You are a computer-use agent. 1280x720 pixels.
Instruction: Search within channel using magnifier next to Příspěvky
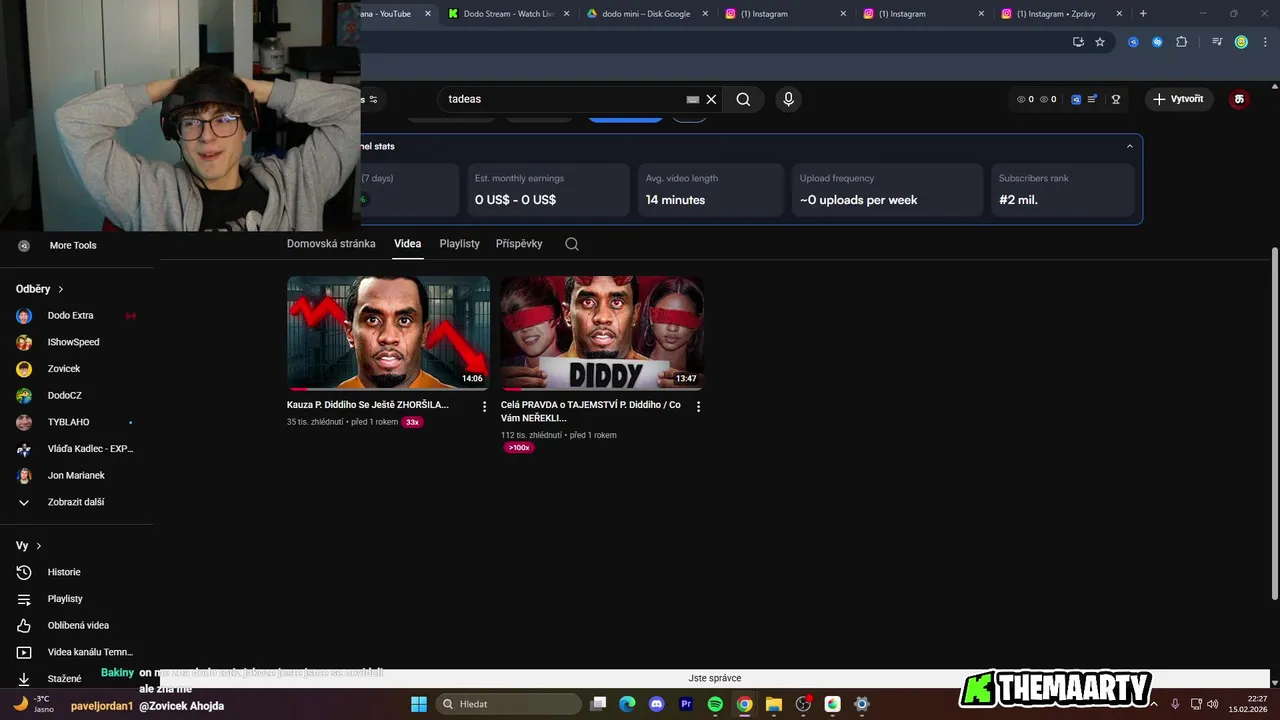(572, 244)
